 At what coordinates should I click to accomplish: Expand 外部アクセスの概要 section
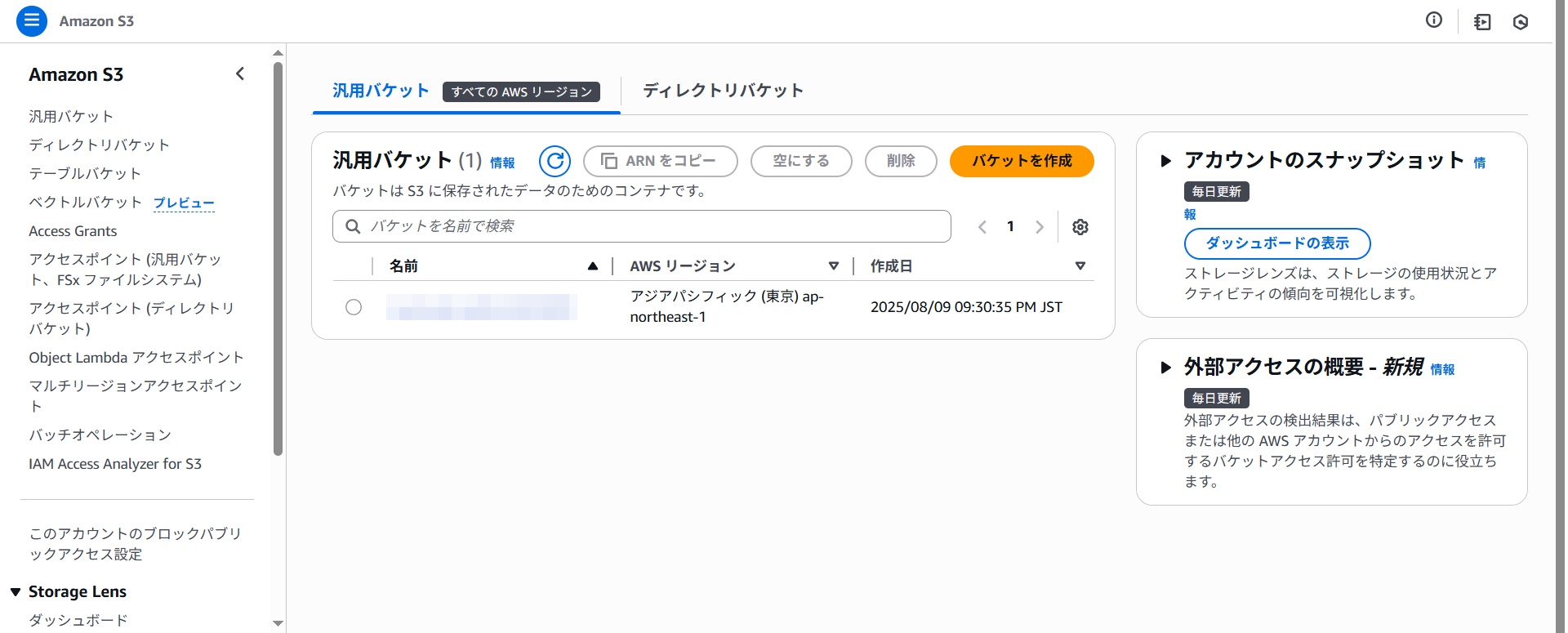click(1166, 368)
